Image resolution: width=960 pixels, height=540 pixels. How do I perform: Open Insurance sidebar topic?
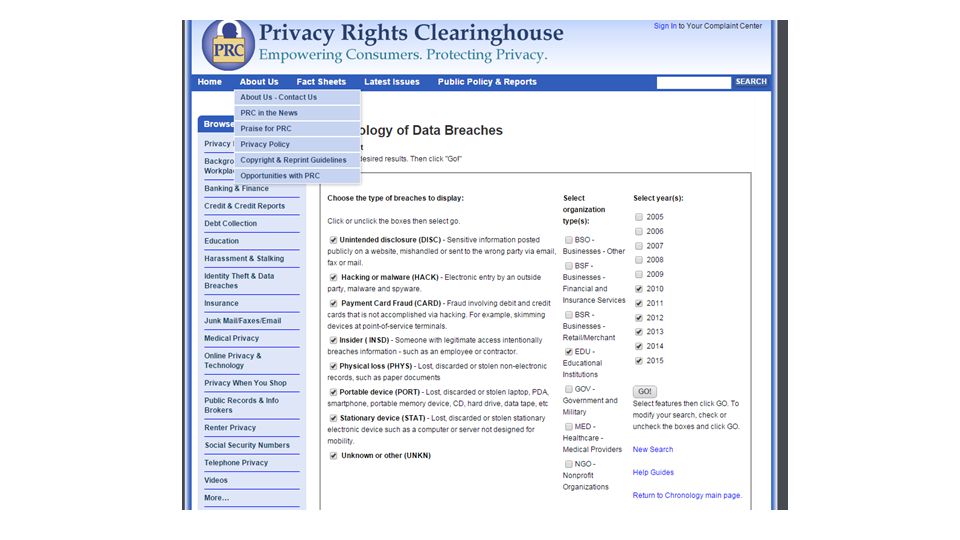pos(221,304)
